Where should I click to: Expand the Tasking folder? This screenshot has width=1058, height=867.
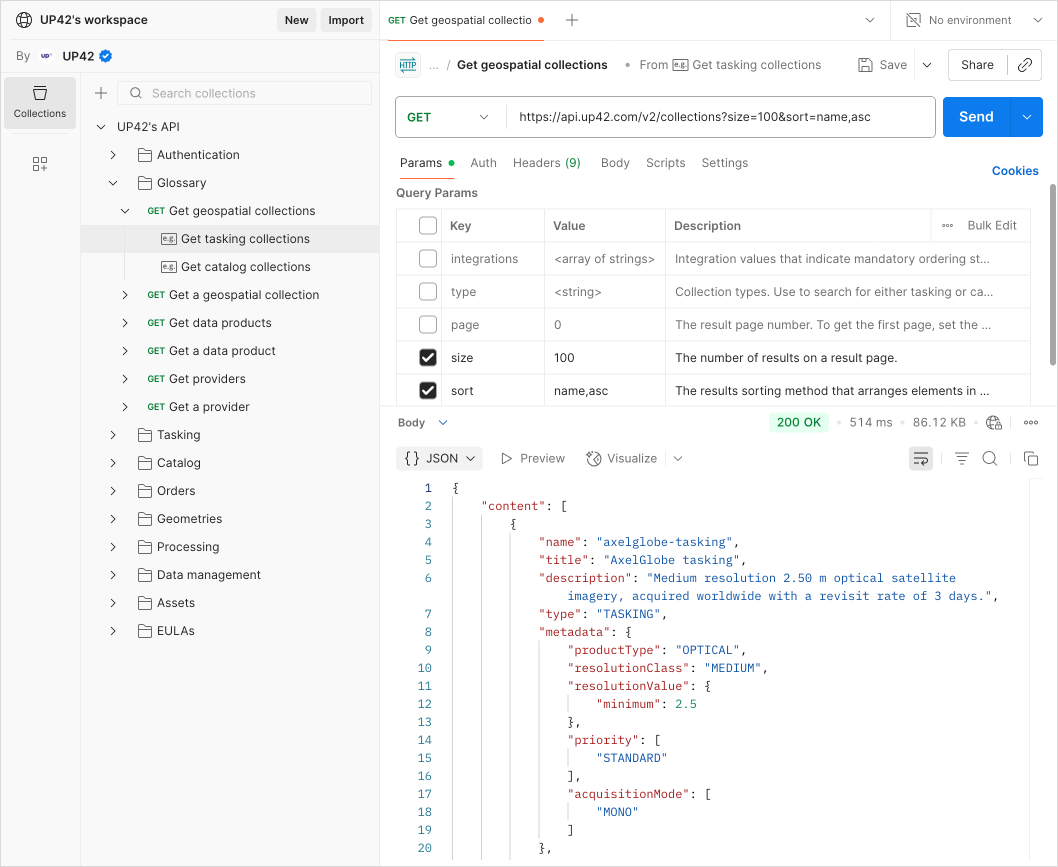pos(113,435)
